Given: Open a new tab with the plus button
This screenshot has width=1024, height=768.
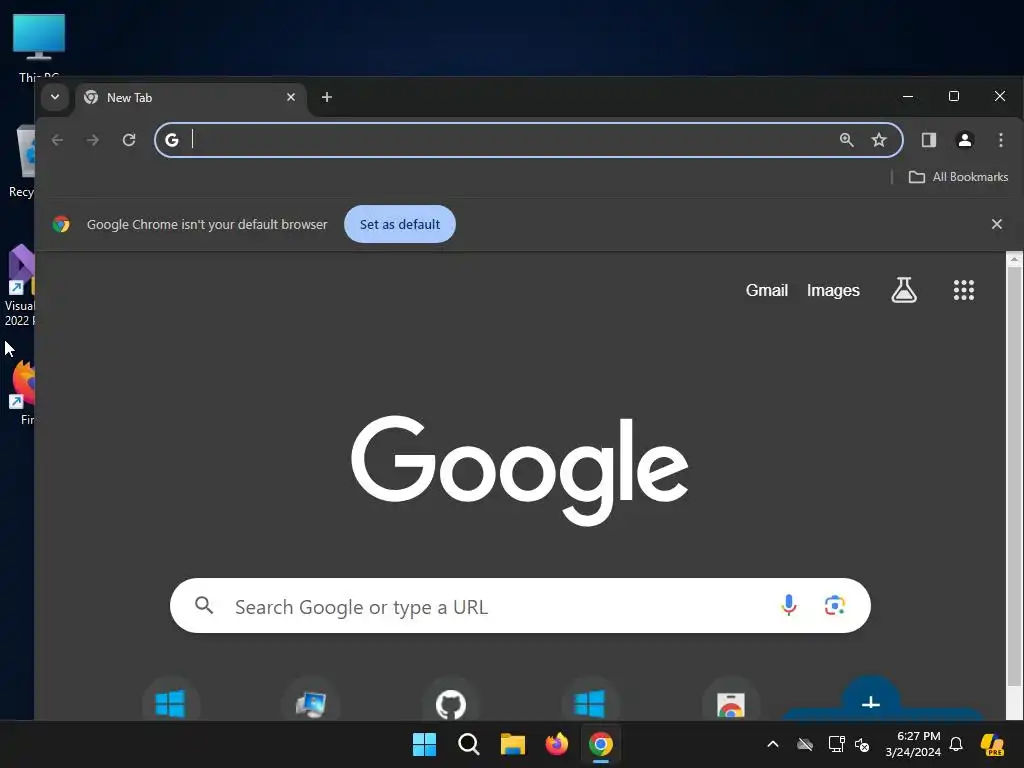Looking at the screenshot, I should [x=327, y=97].
